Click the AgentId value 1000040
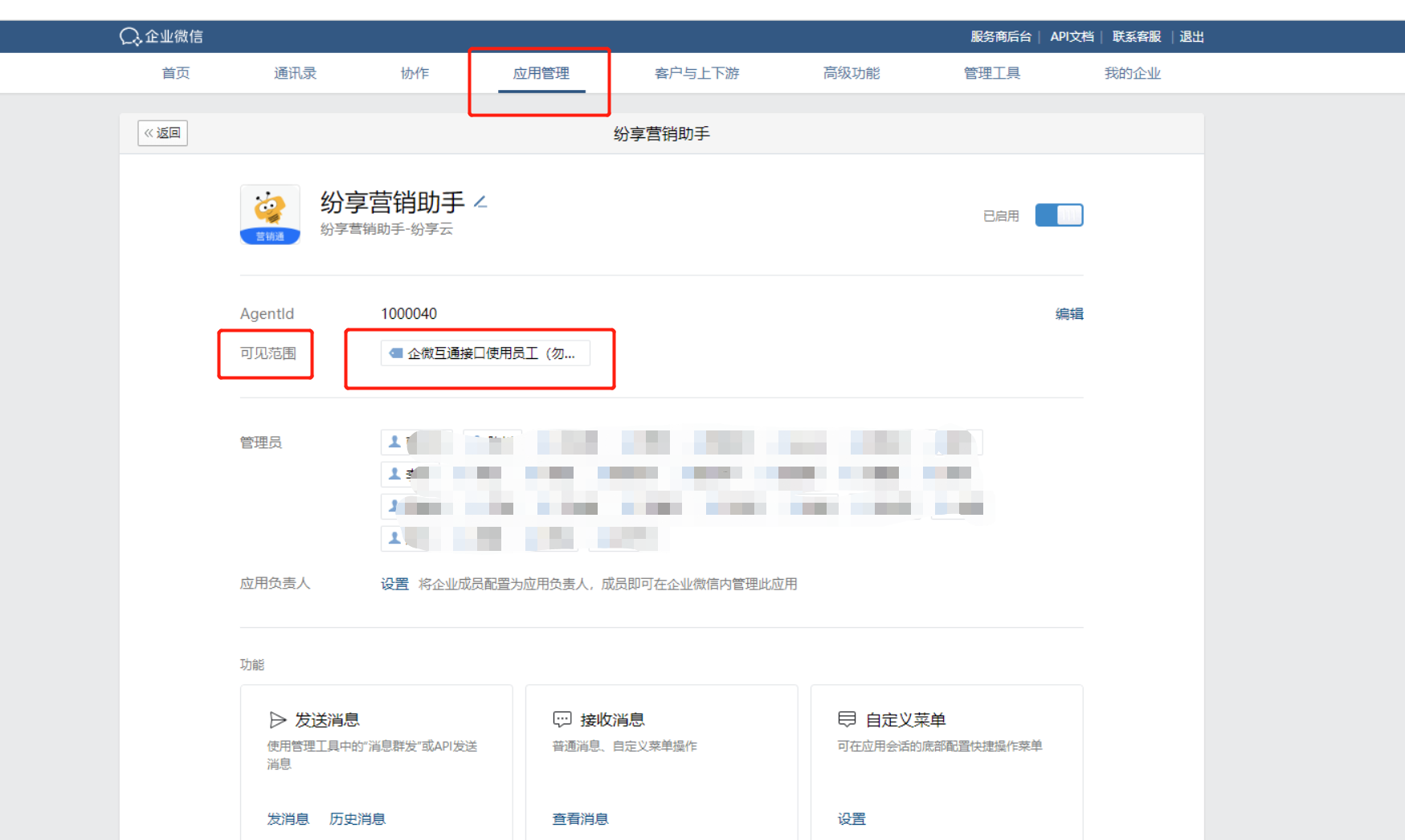Viewport: 1405px width, 840px height. [x=409, y=314]
